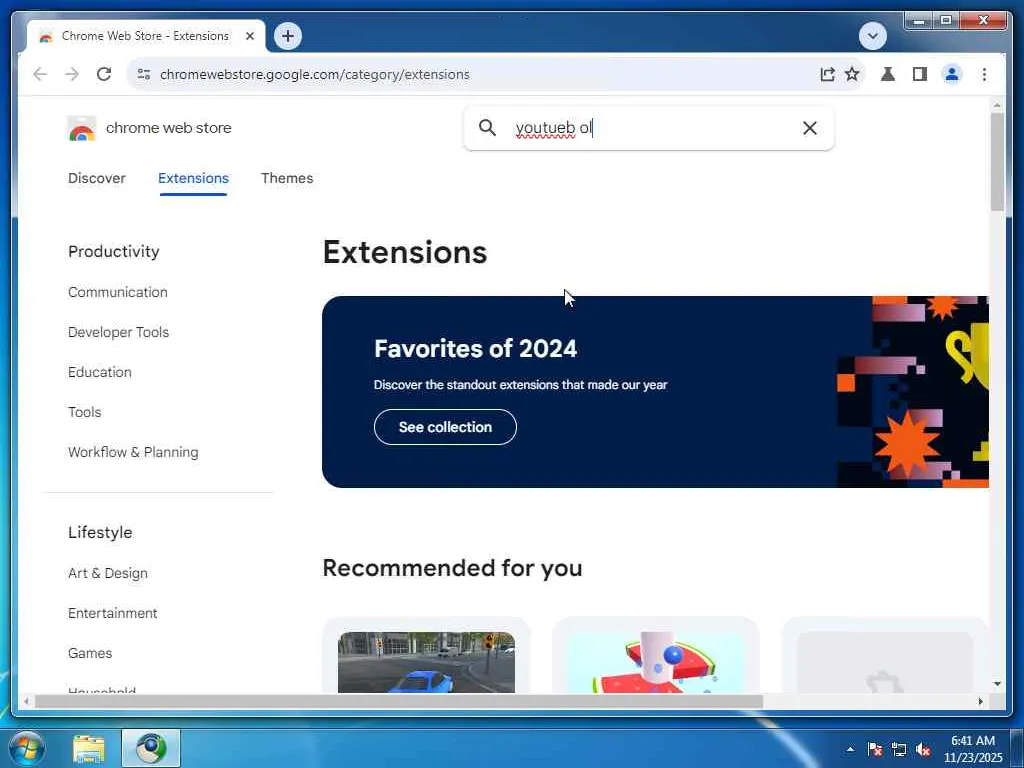This screenshot has height=768, width=1024.
Task: Show hidden system tray icons
Action: click(x=850, y=749)
